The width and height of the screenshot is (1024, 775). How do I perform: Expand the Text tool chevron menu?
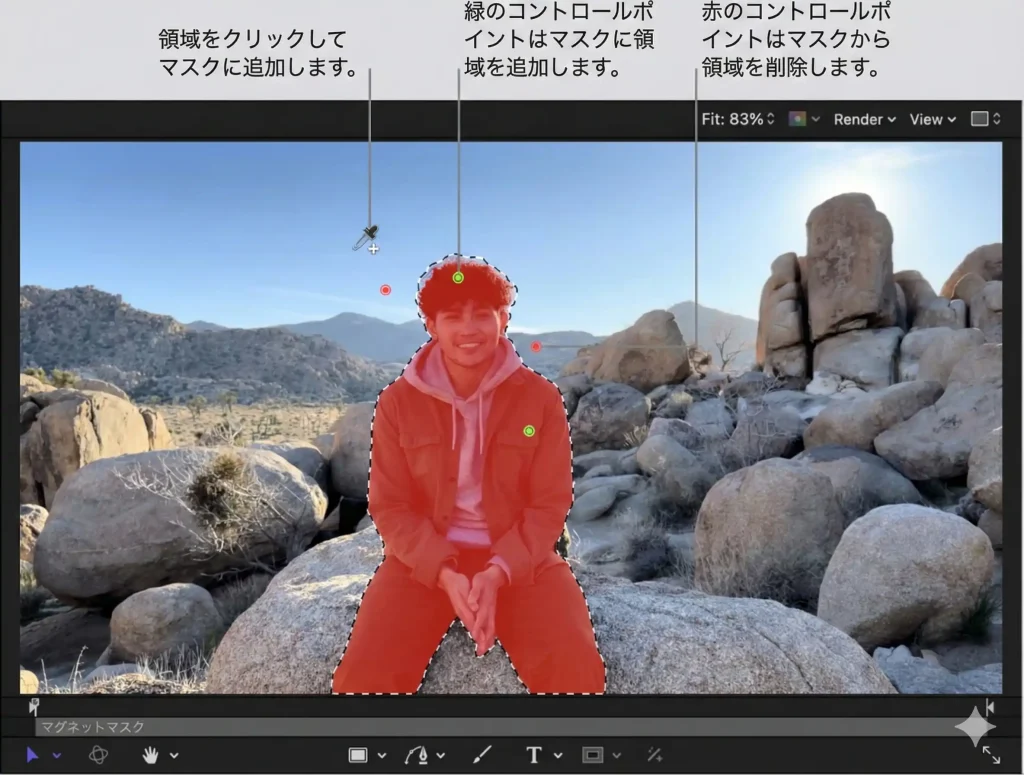[x=558, y=756]
